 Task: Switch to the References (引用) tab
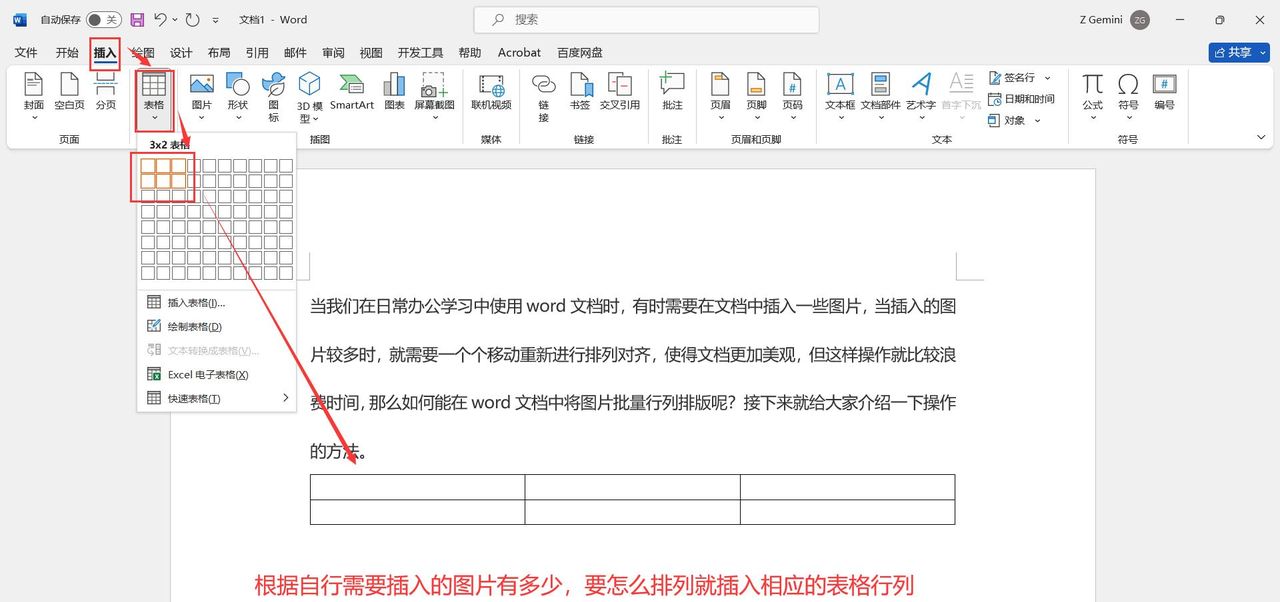(x=257, y=53)
